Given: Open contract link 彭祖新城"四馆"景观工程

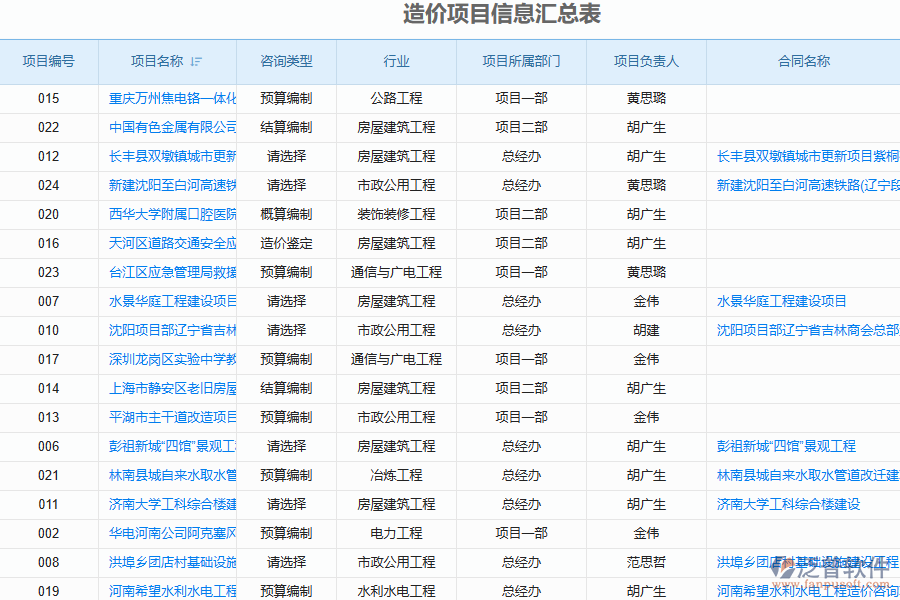Looking at the screenshot, I should coord(786,446).
